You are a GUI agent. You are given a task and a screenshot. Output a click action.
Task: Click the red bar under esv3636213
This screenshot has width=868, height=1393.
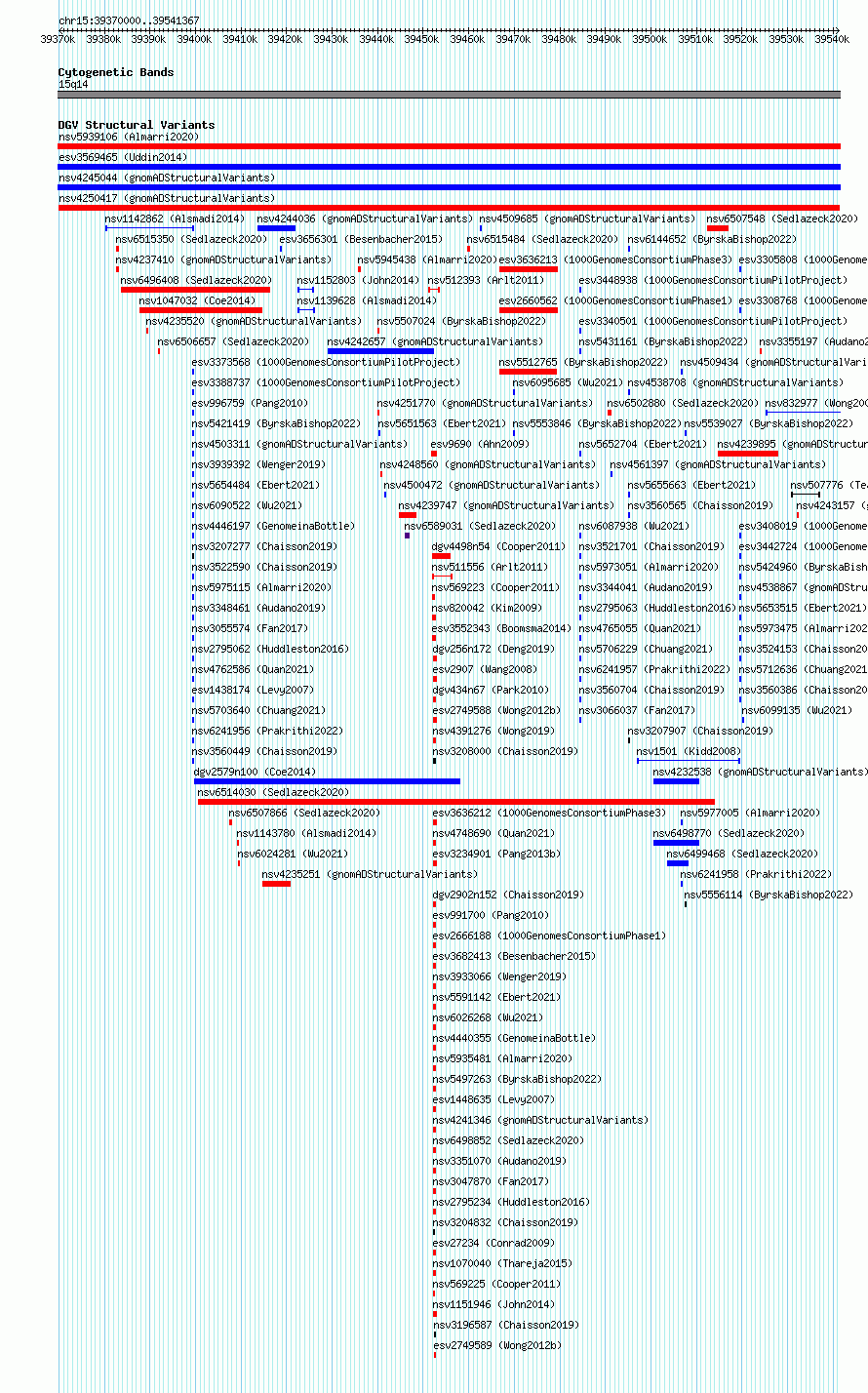(x=529, y=269)
